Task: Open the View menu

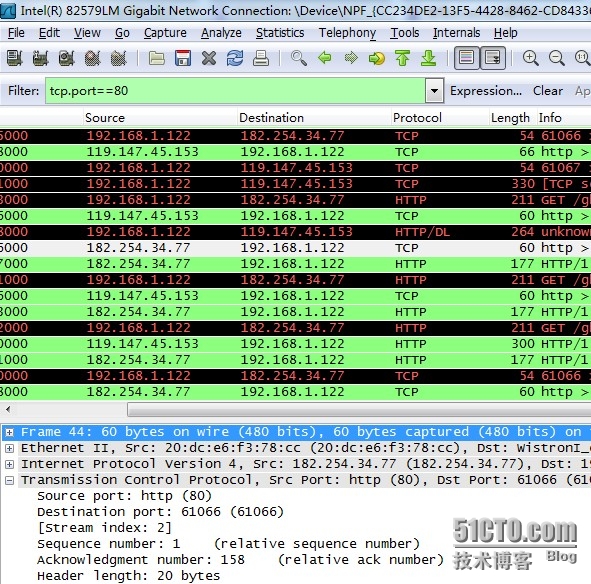Action: [x=87, y=33]
